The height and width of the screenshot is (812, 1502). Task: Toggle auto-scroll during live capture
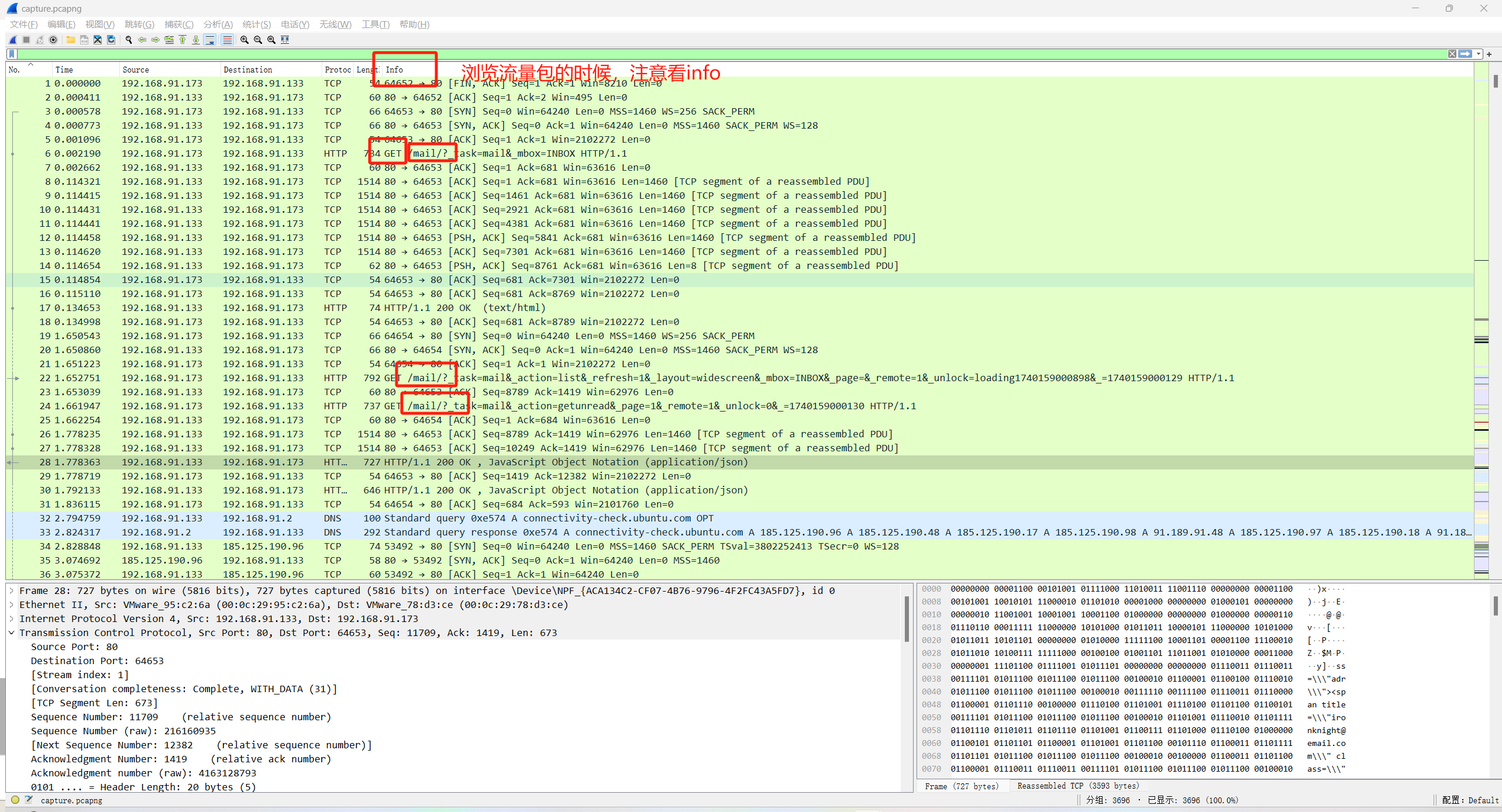click(210, 40)
